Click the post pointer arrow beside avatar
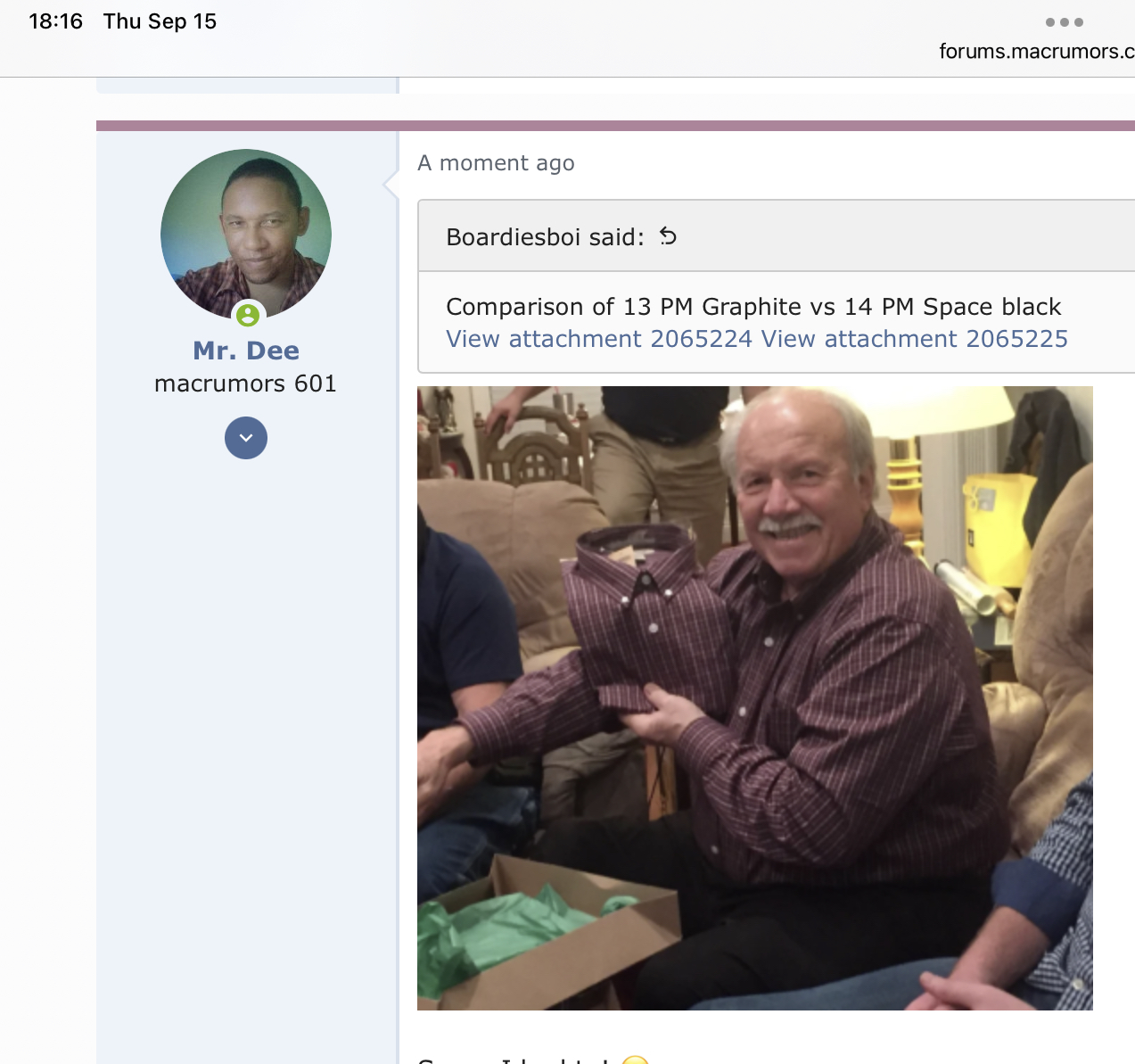The width and height of the screenshot is (1135, 1064). point(391,184)
